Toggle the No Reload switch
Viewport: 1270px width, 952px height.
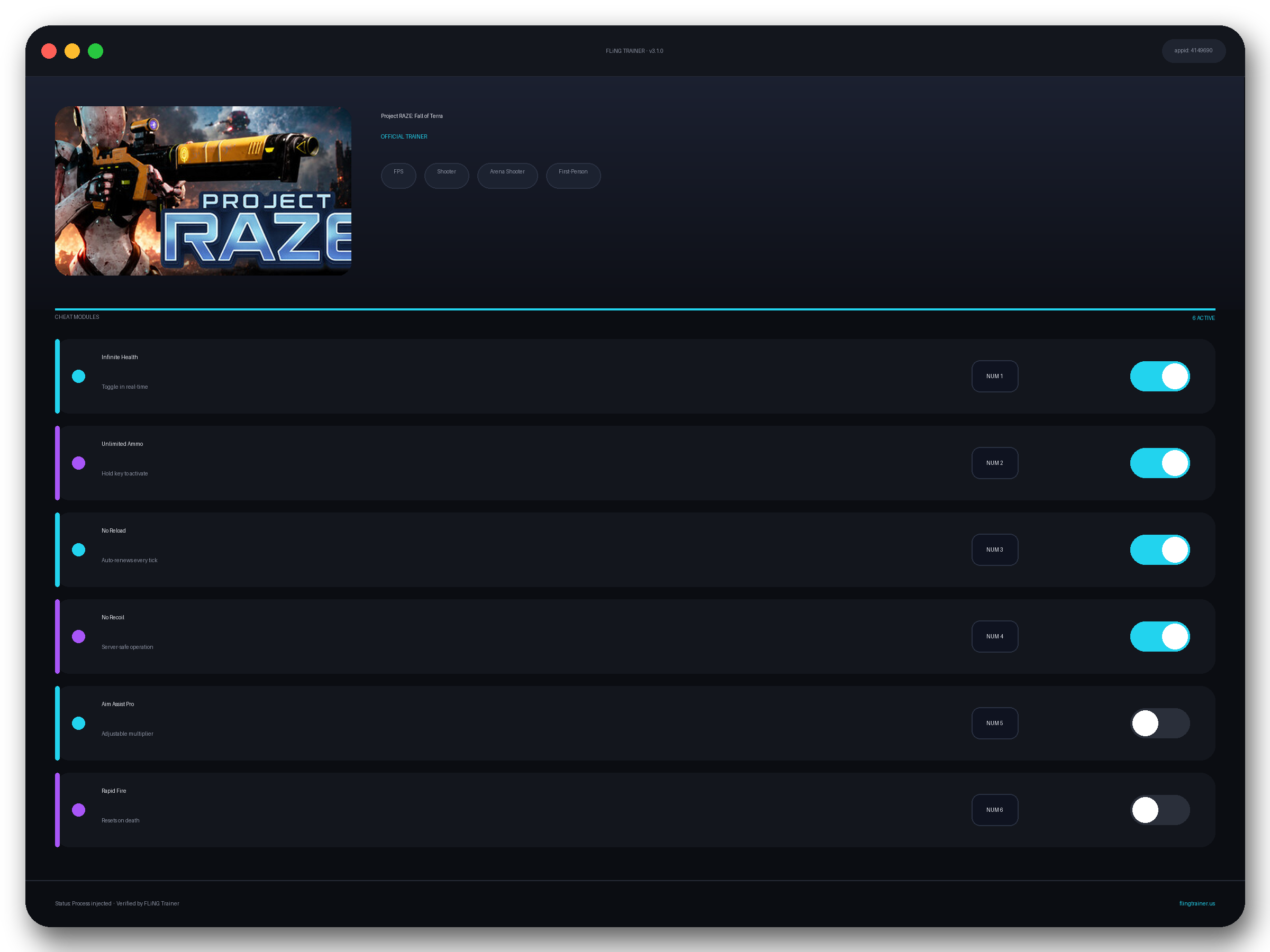[x=1160, y=549]
